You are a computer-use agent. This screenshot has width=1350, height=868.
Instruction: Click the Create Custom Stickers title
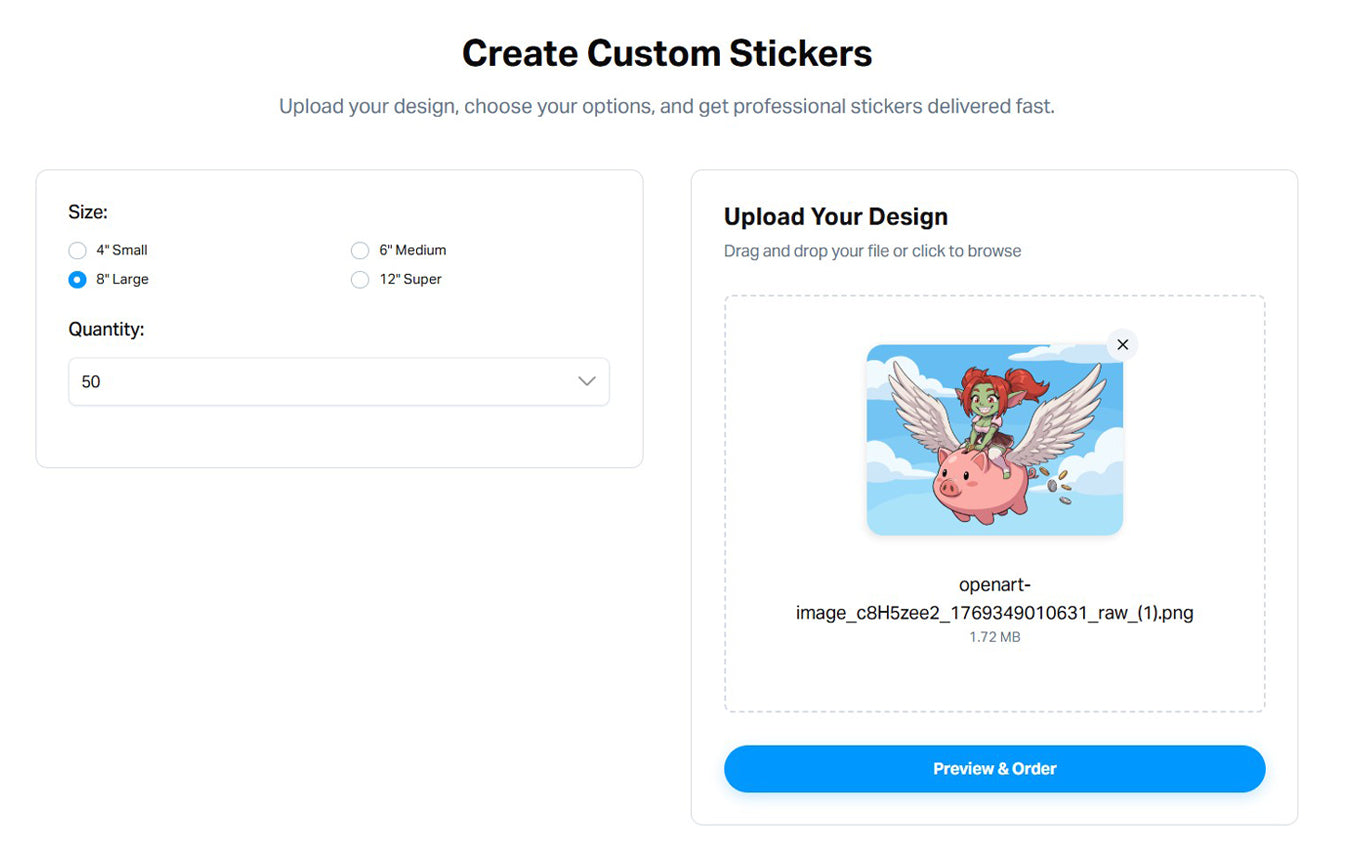pyautogui.click(x=667, y=53)
